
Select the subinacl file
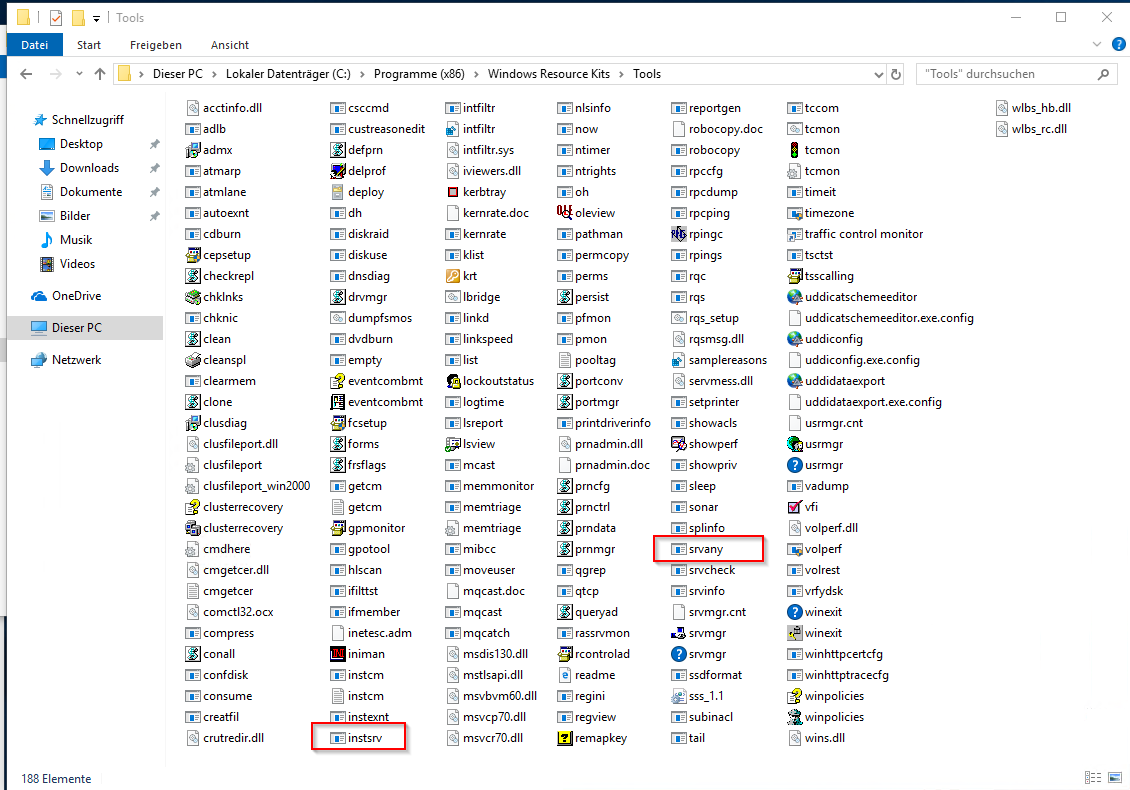[x=702, y=717]
